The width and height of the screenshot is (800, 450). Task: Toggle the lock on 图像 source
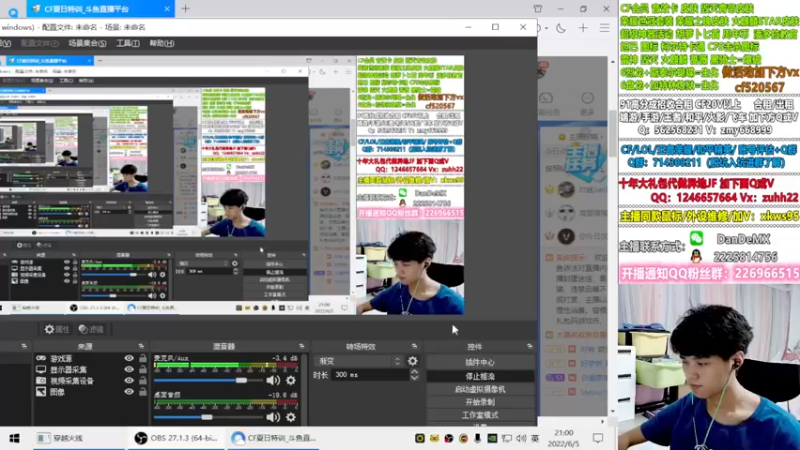pos(143,392)
